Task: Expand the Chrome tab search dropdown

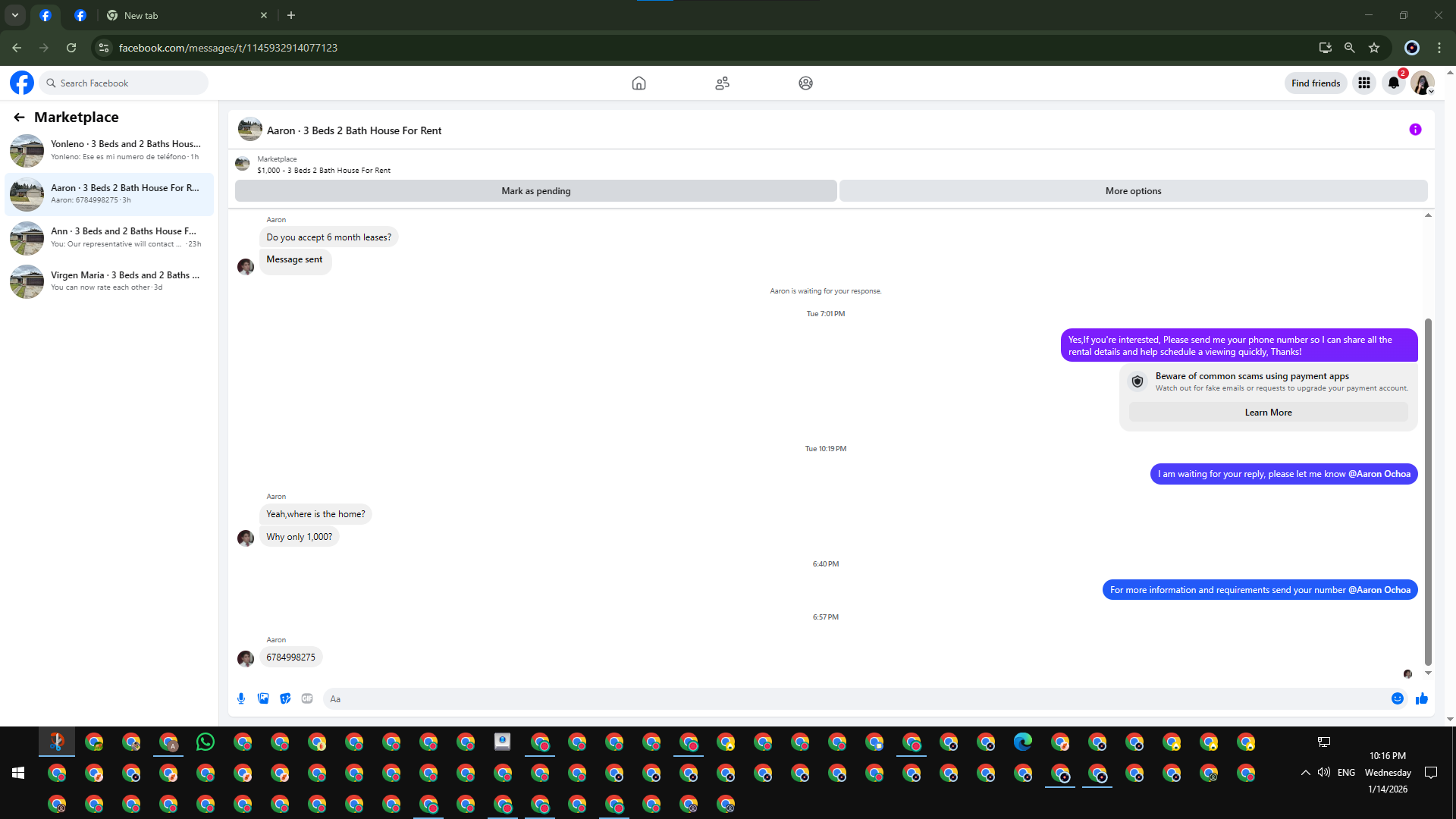Action: [14, 15]
